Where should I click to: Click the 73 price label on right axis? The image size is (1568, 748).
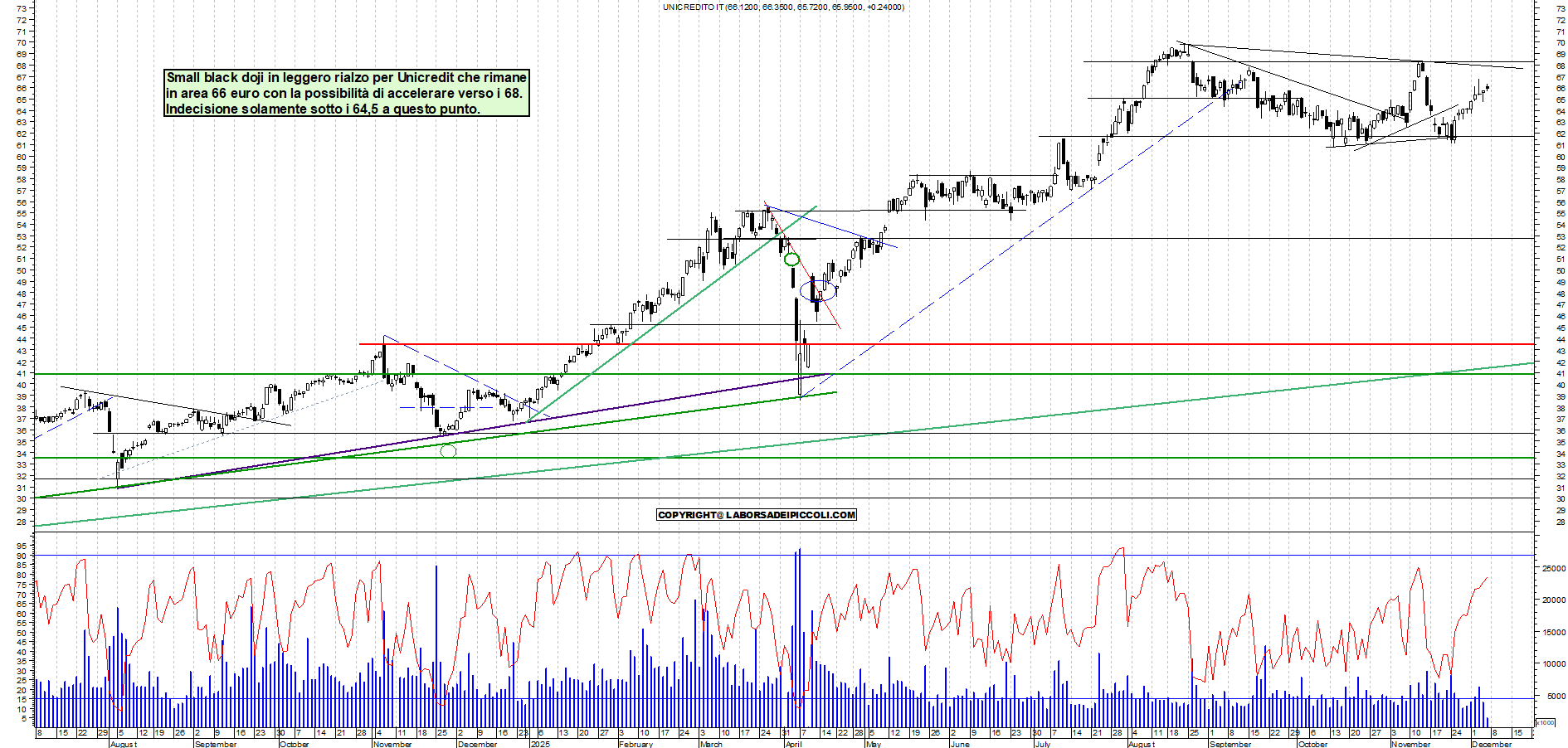tap(1561, 7)
